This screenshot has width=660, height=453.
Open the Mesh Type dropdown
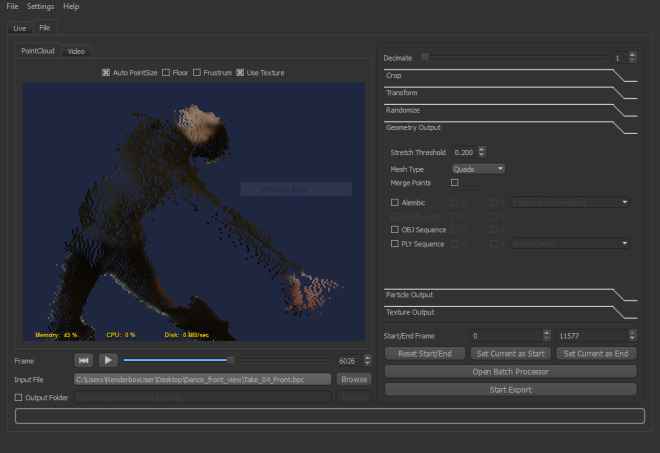tap(479, 169)
